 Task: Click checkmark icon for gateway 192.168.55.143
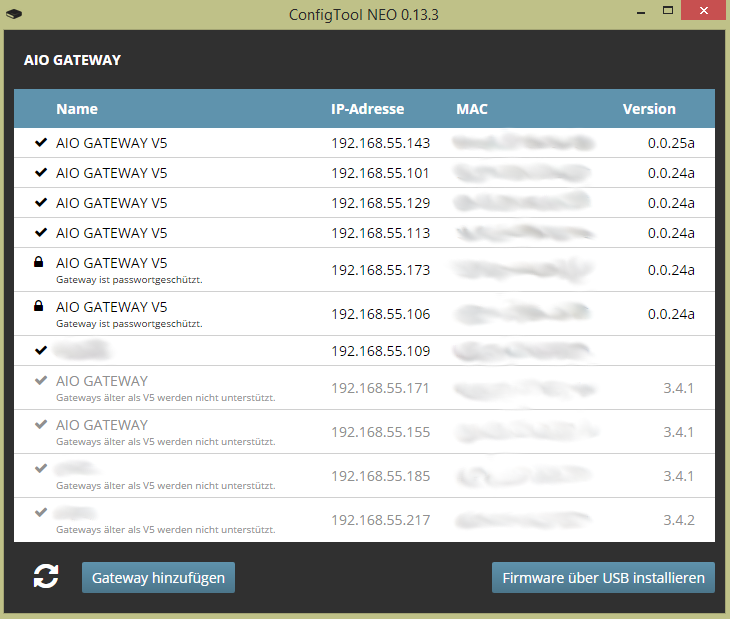(x=40, y=143)
